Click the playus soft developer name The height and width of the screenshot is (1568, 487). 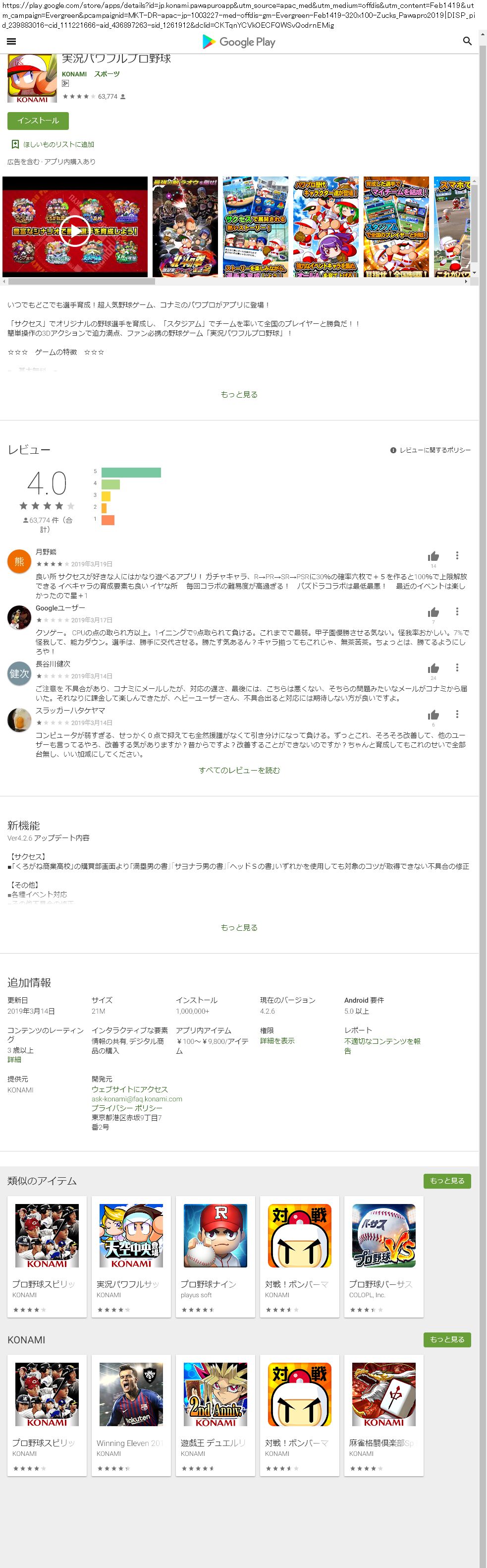coord(196,1295)
